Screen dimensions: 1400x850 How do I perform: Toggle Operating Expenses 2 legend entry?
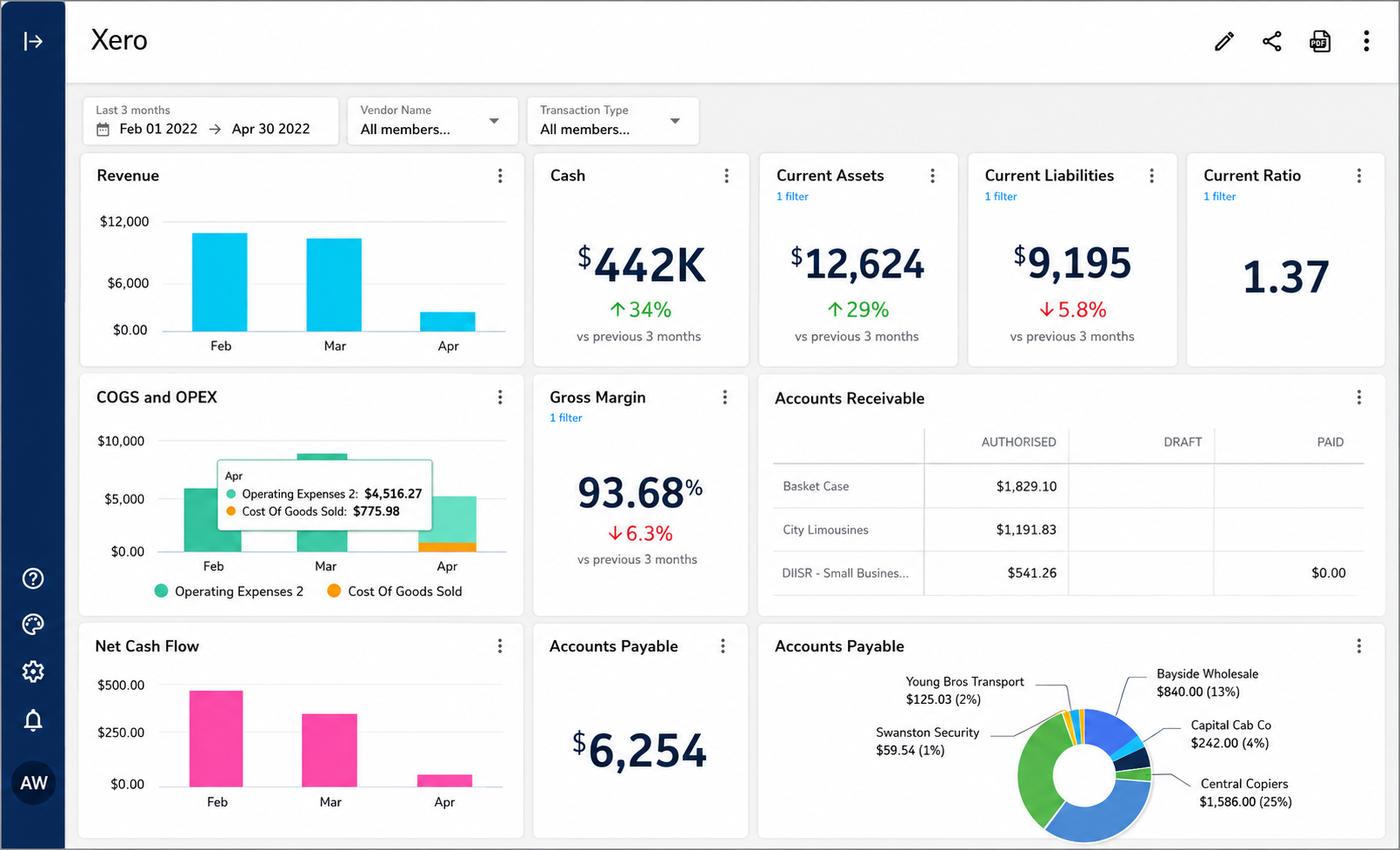(229, 592)
